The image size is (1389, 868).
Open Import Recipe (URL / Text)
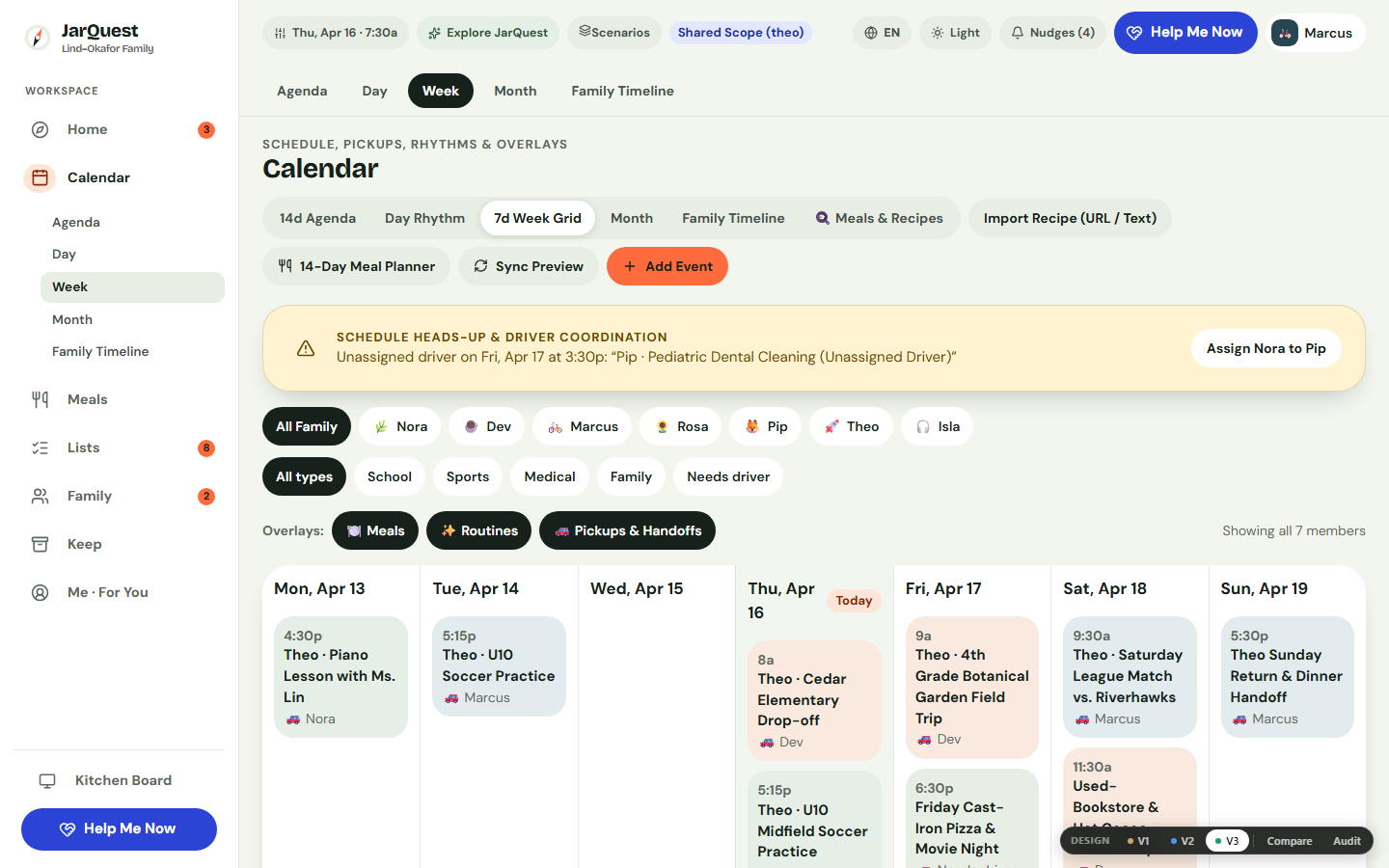(x=1070, y=218)
